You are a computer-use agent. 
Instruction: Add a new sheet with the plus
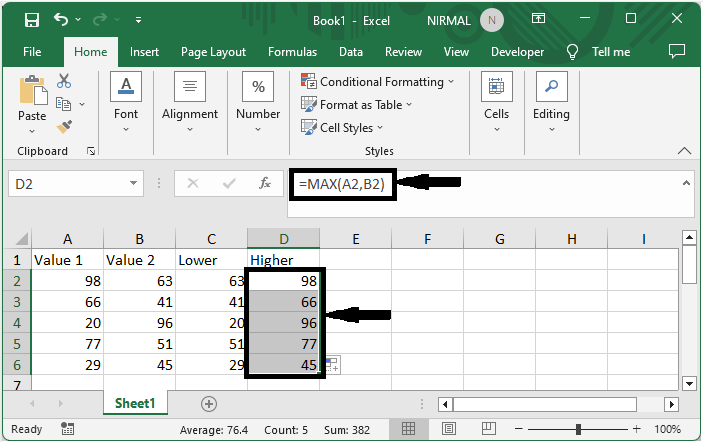[208, 404]
